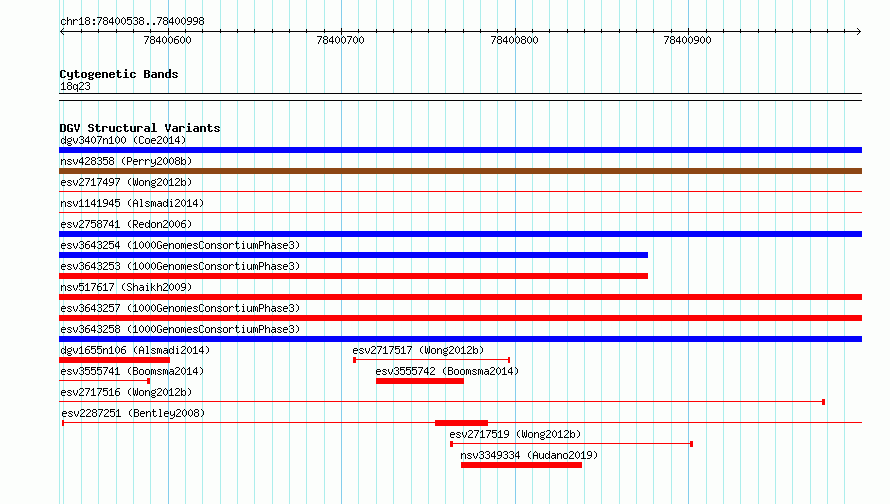This screenshot has height=504, width=890.
Task: Click the nsv1141945 (Alsmadi2014) label
Action: (x=132, y=203)
